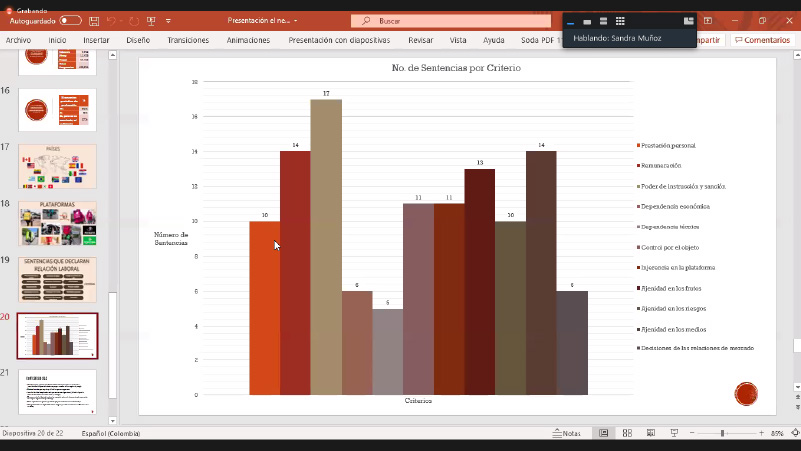Select slide 18 PLATAFORMAS thumbnail
The width and height of the screenshot is (801, 451).
[57, 223]
